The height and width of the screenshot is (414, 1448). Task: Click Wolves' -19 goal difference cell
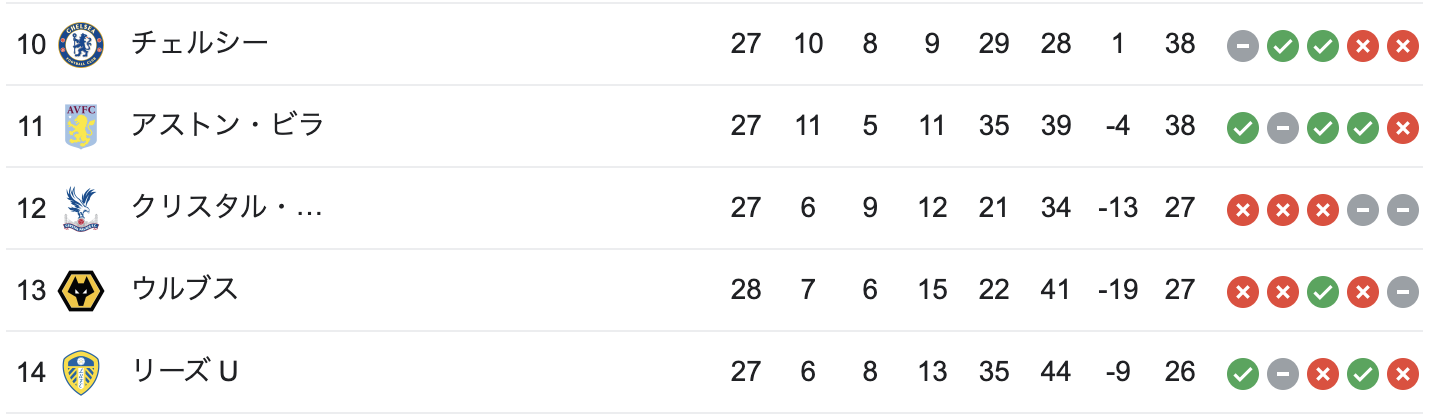(x=1117, y=290)
